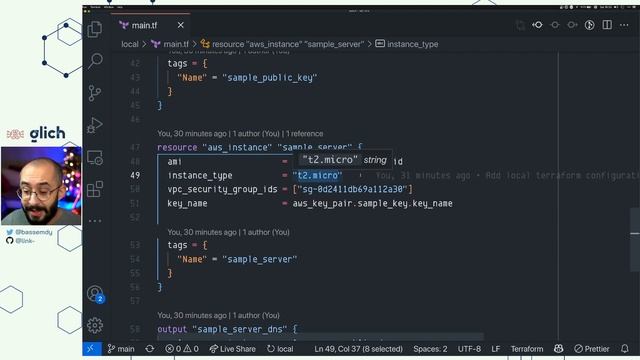Change language mode Terraform
This screenshot has height=360, width=640.
pyautogui.click(x=527, y=349)
